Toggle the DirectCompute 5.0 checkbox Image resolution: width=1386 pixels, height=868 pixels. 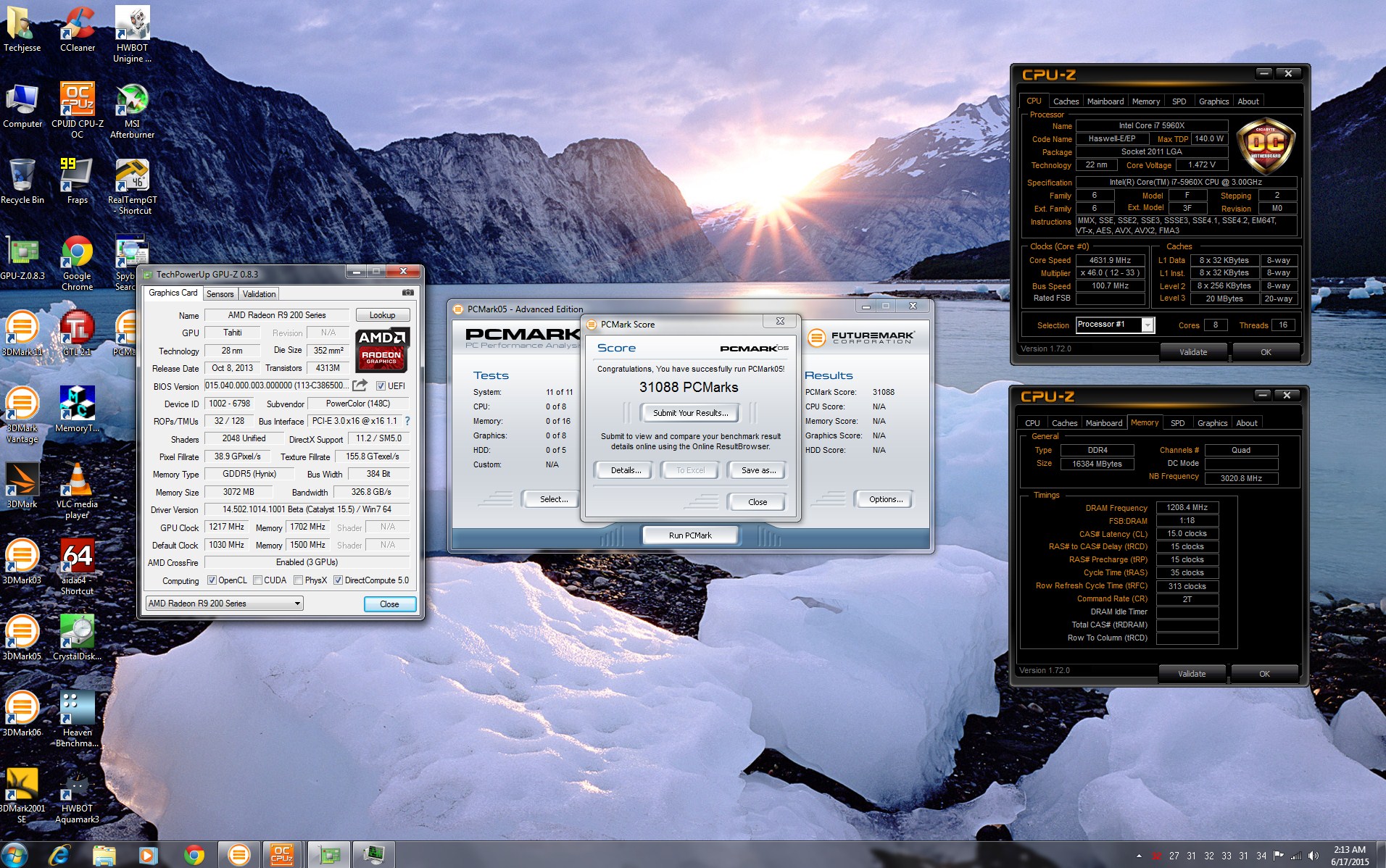coord(338,580)
